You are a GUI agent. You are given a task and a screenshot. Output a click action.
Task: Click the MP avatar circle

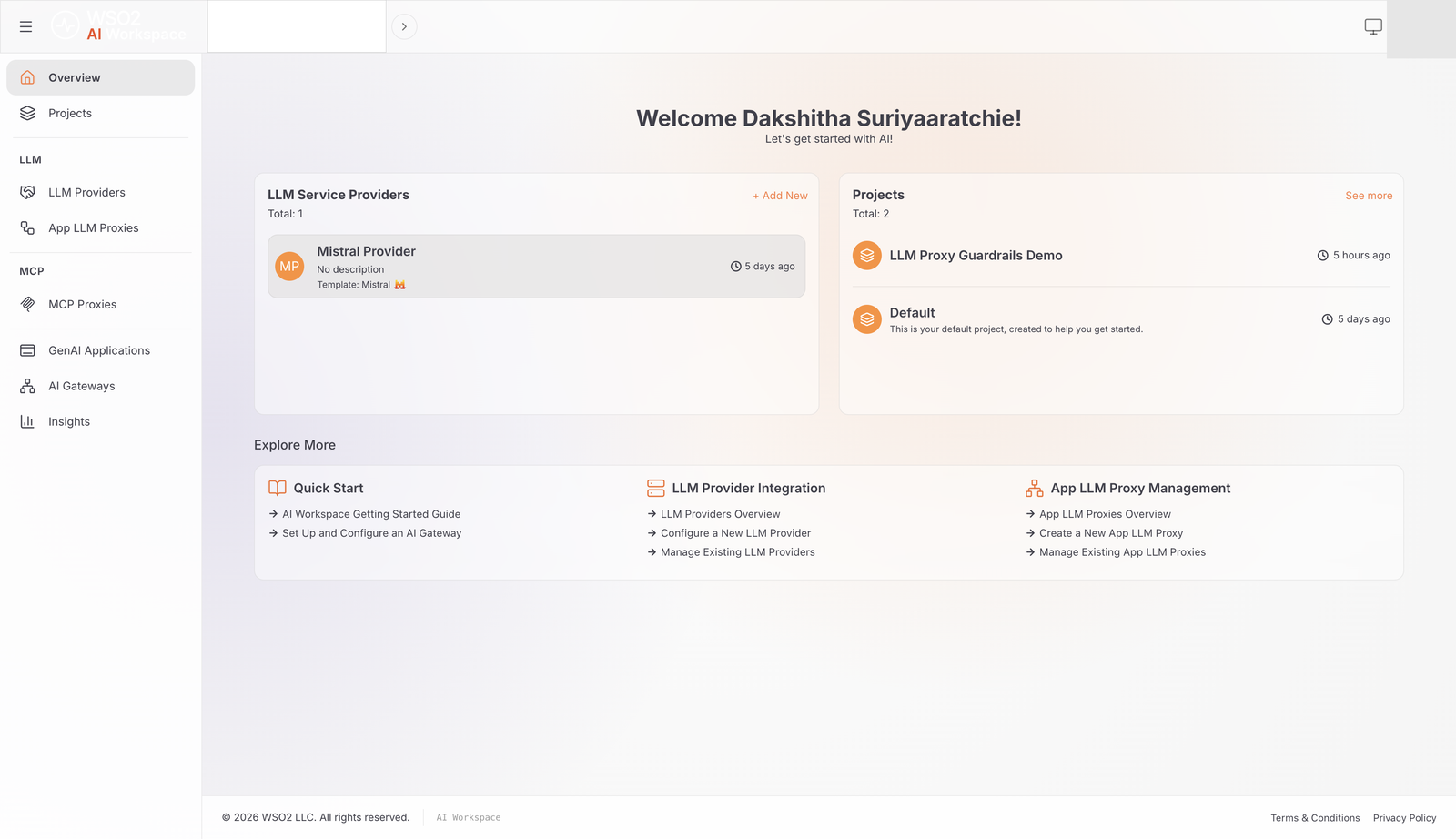pos(289,267)
